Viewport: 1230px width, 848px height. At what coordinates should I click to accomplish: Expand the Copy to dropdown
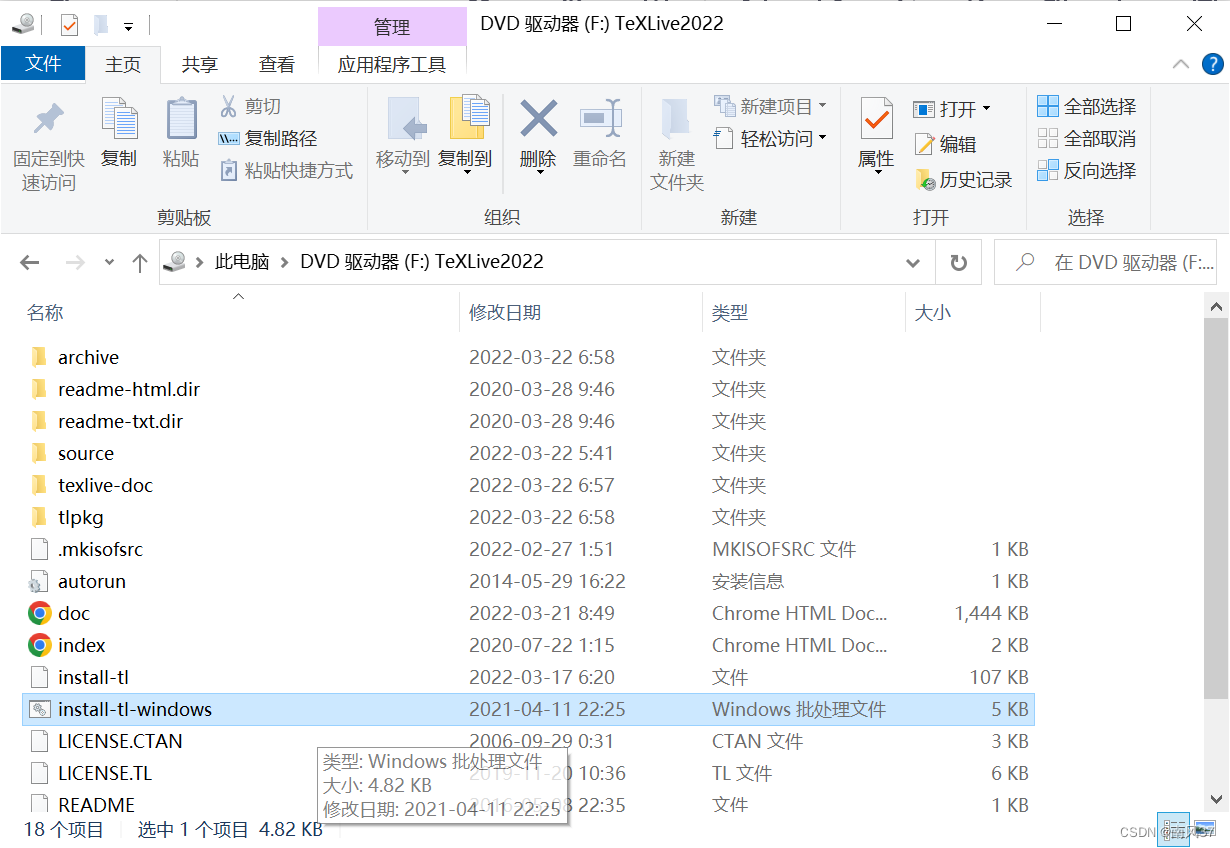[x=466, y=173]
